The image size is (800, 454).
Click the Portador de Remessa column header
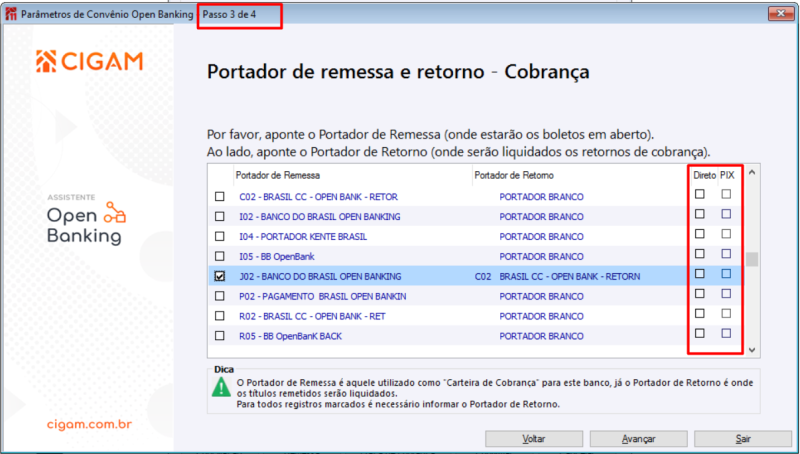(278, 175)
